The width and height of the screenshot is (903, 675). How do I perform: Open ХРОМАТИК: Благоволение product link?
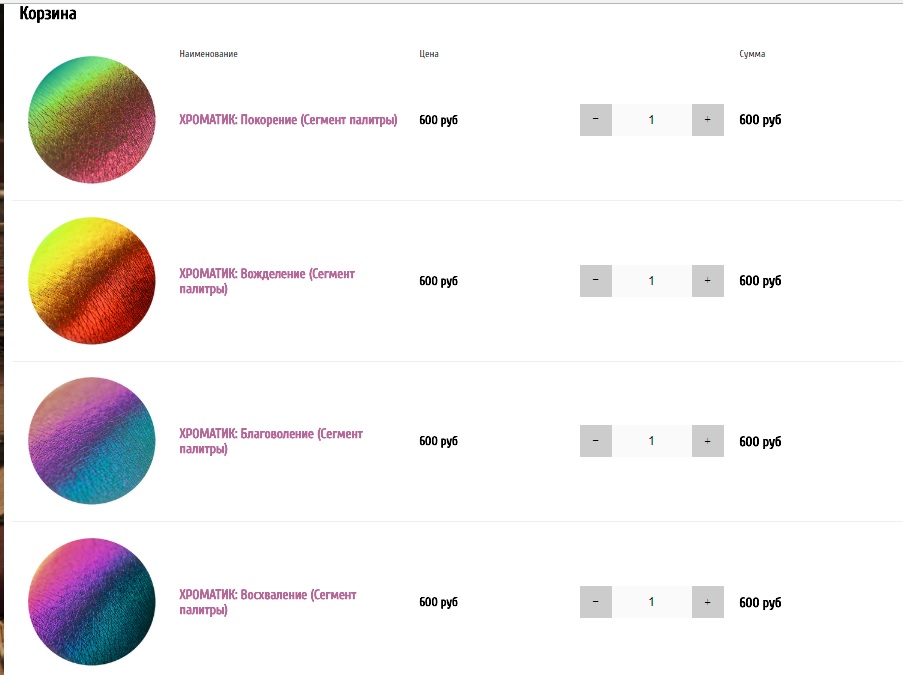(271, 441)
